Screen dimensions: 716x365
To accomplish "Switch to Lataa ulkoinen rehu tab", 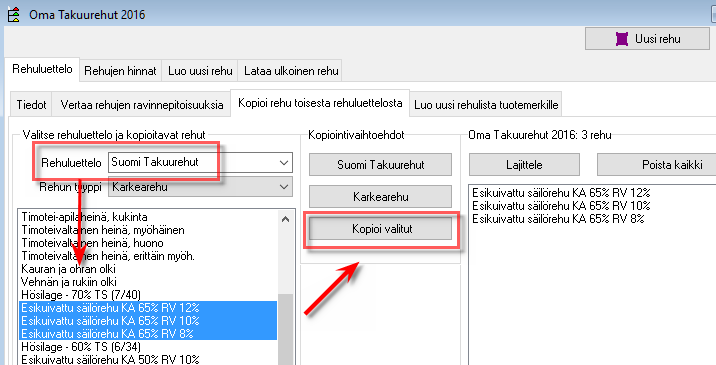I will pyautogui.click(x=291, y=71).
